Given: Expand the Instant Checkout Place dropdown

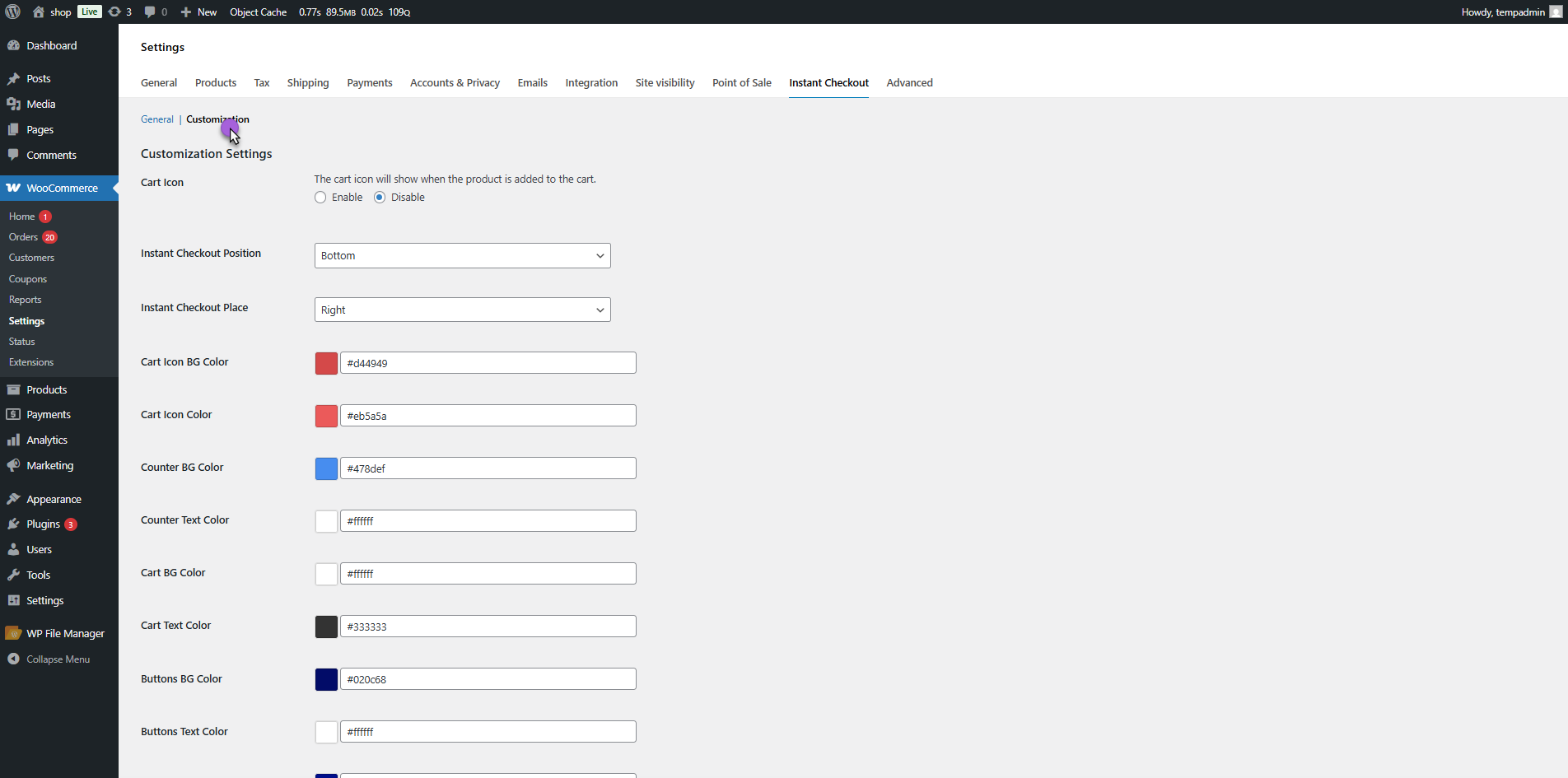Looking at the screenshot, I should (462, 310).
